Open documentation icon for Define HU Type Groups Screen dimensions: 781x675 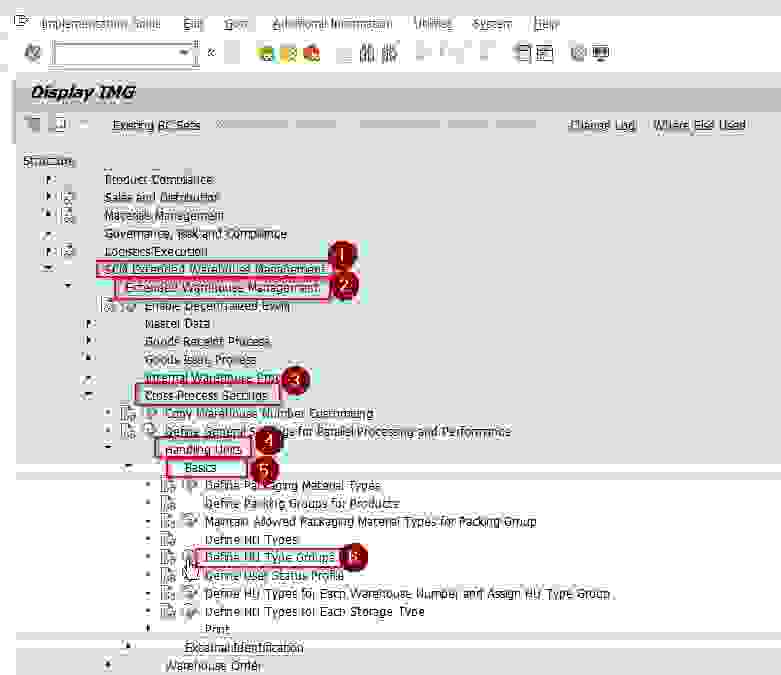click(168, 557)
